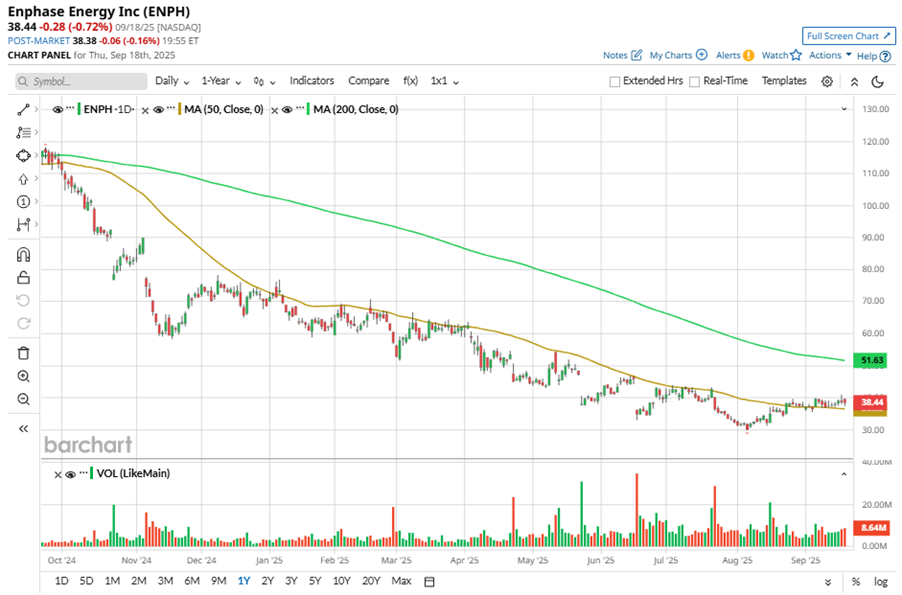The height and width of the screenshot is (595, 902).
Task: Toggle the drawings lock icon
Action: tap(23, 277)
